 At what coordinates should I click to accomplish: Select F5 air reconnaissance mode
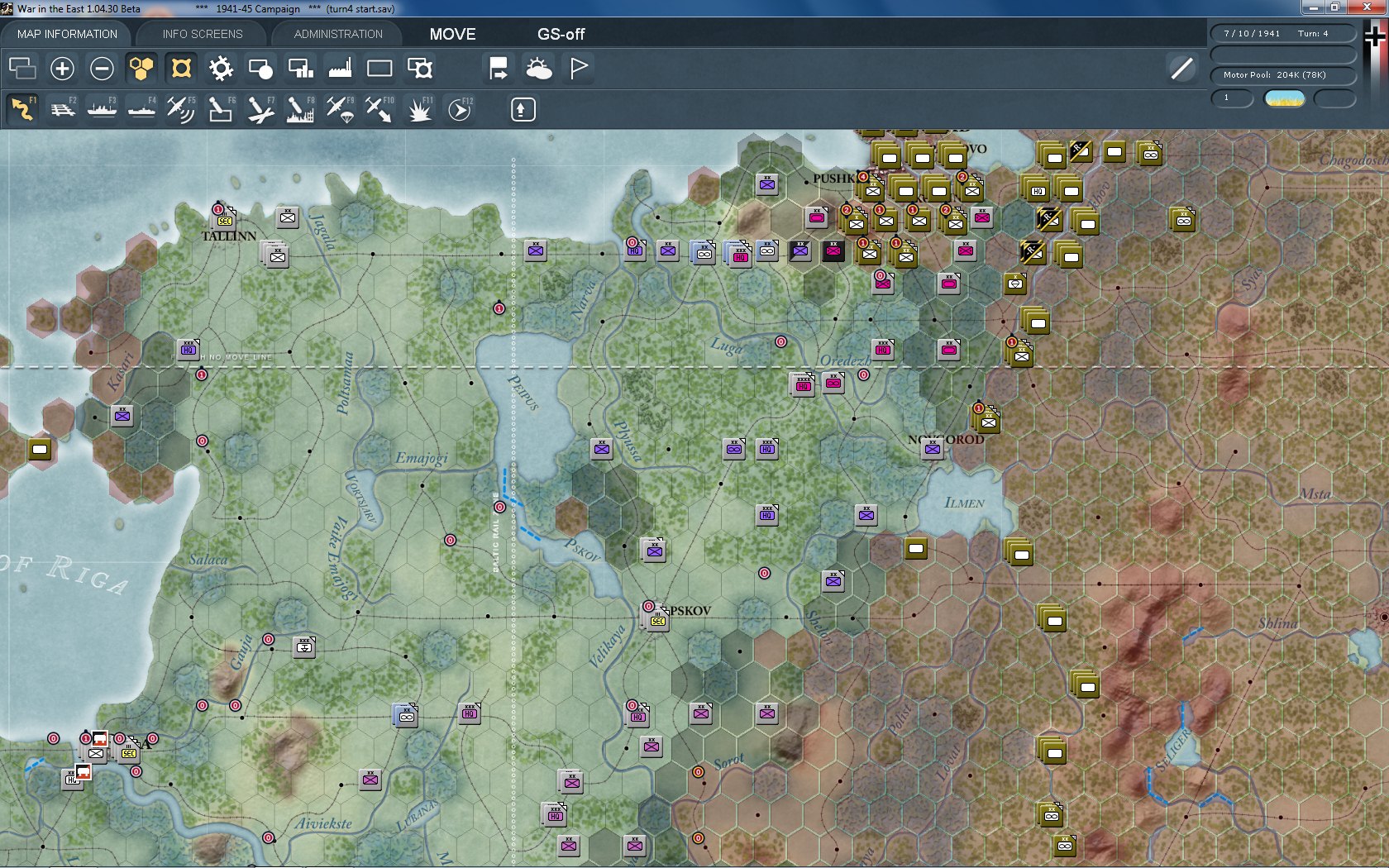tap(181, 109)
